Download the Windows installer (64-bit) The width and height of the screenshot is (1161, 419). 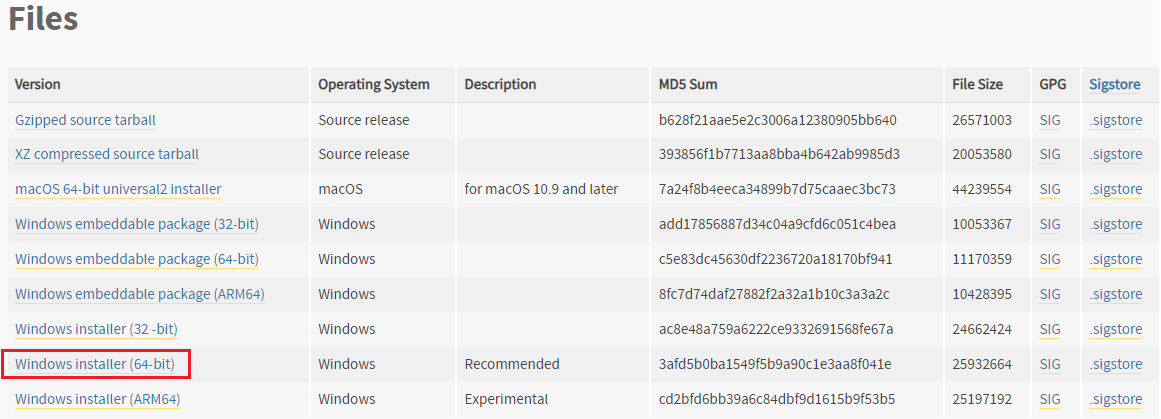click(x=95, y=364)
